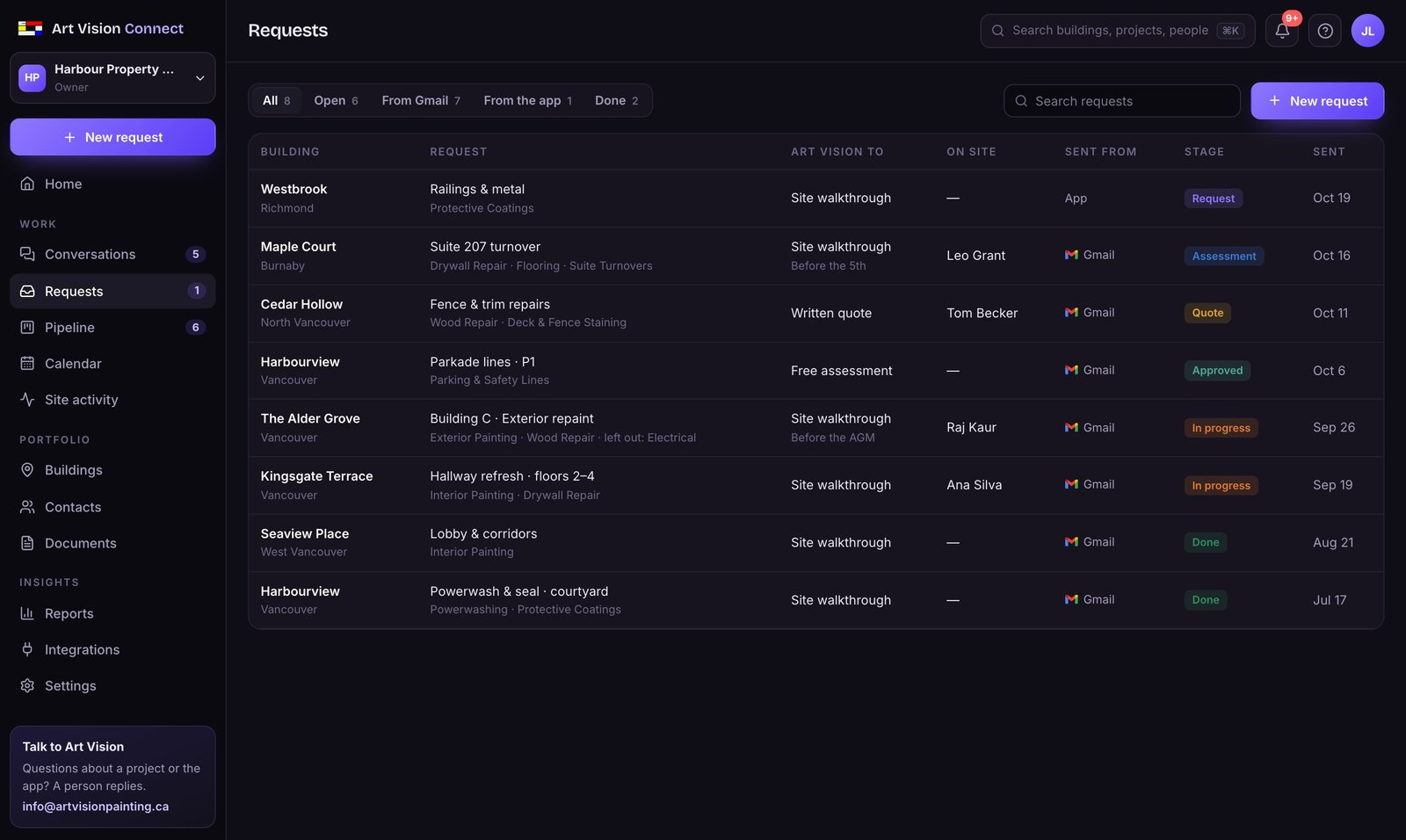Open the help question mark icon

pos(1325,31)
